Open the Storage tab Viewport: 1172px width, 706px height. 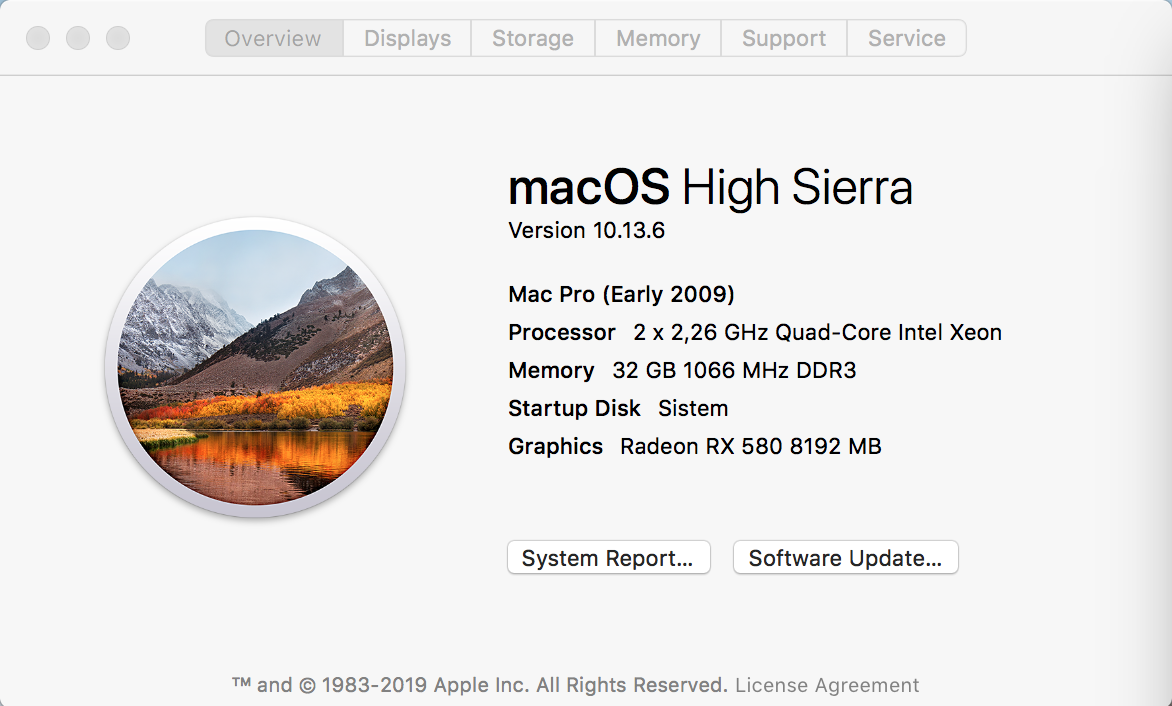533,38
